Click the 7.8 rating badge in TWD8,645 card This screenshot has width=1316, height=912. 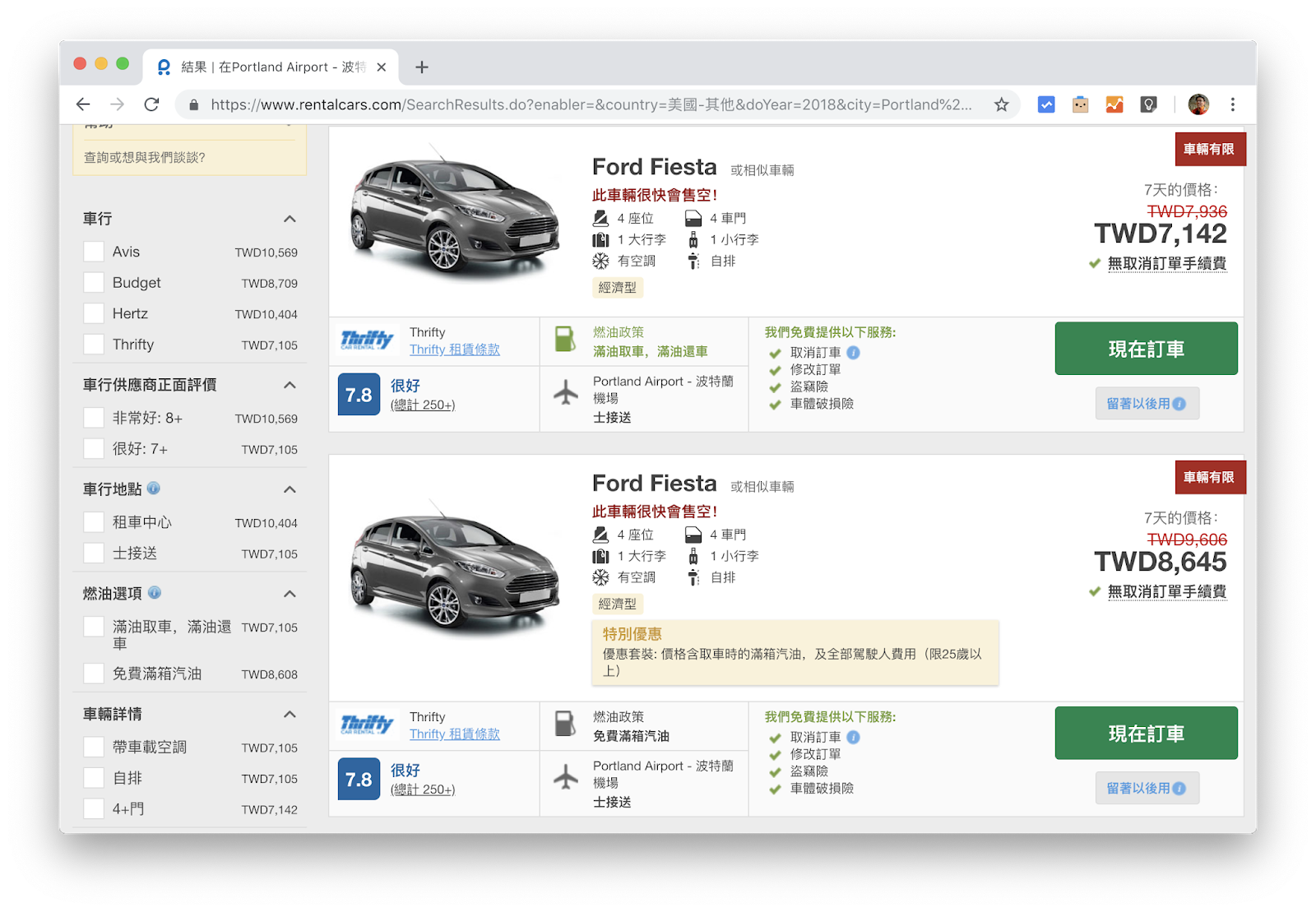(x=359, y=780)
